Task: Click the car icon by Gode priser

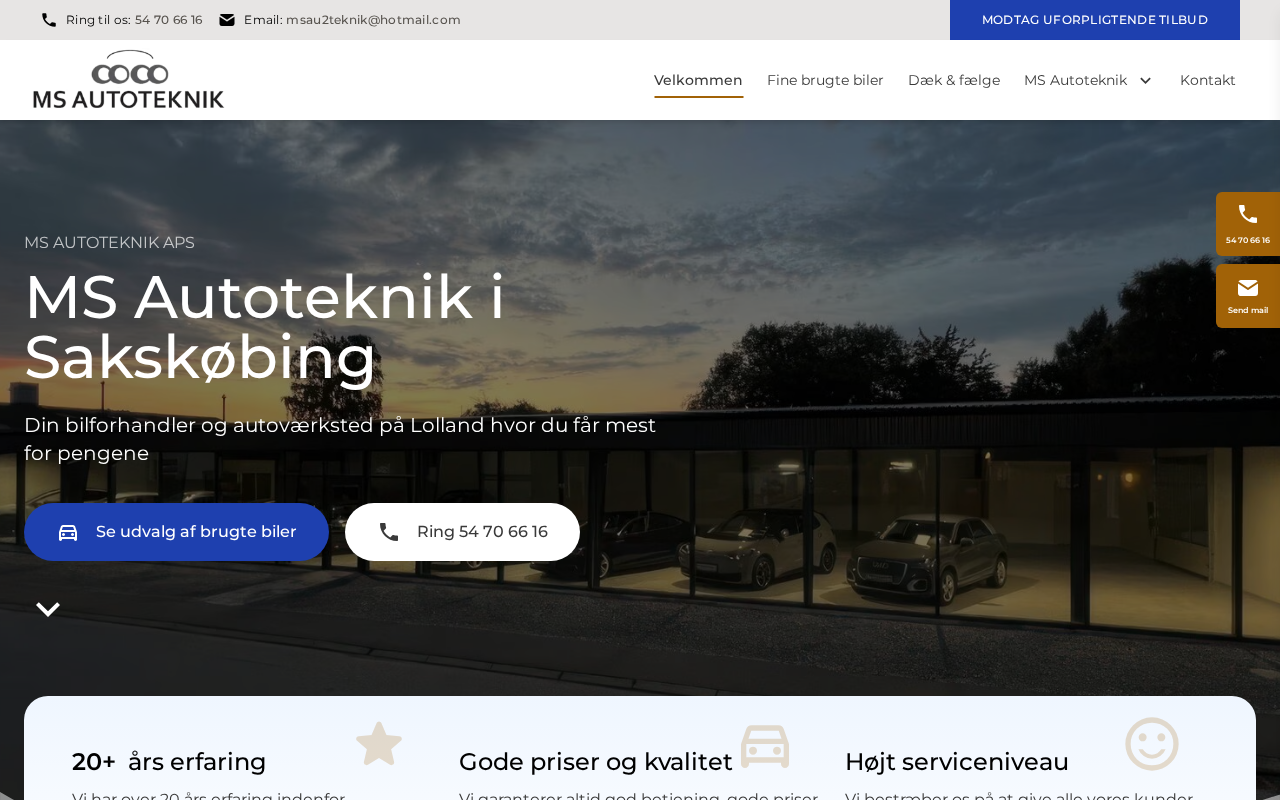Action: pyautogui.click(x=765, y=746)
